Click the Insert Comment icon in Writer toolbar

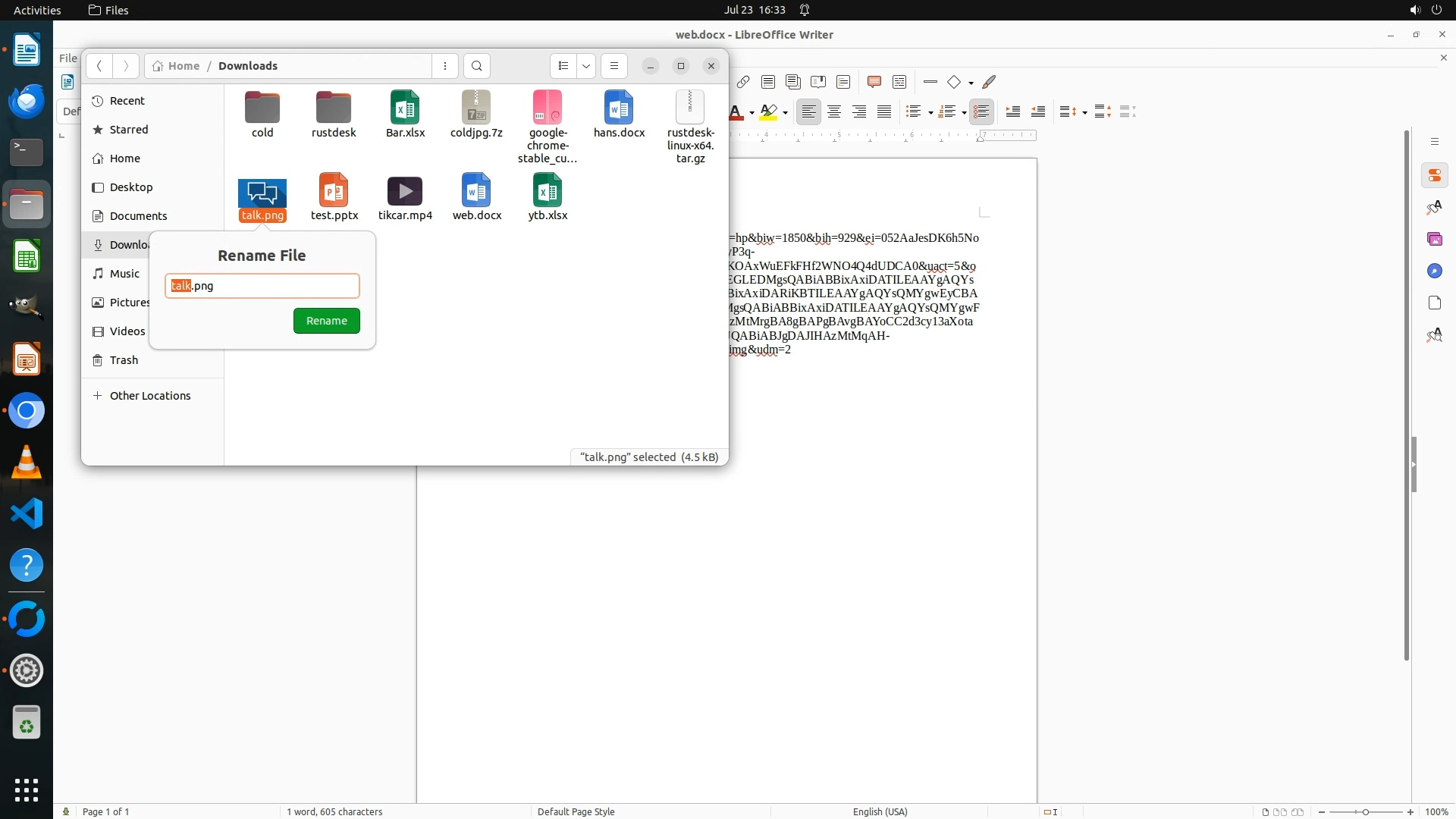(x=874, y=82)
